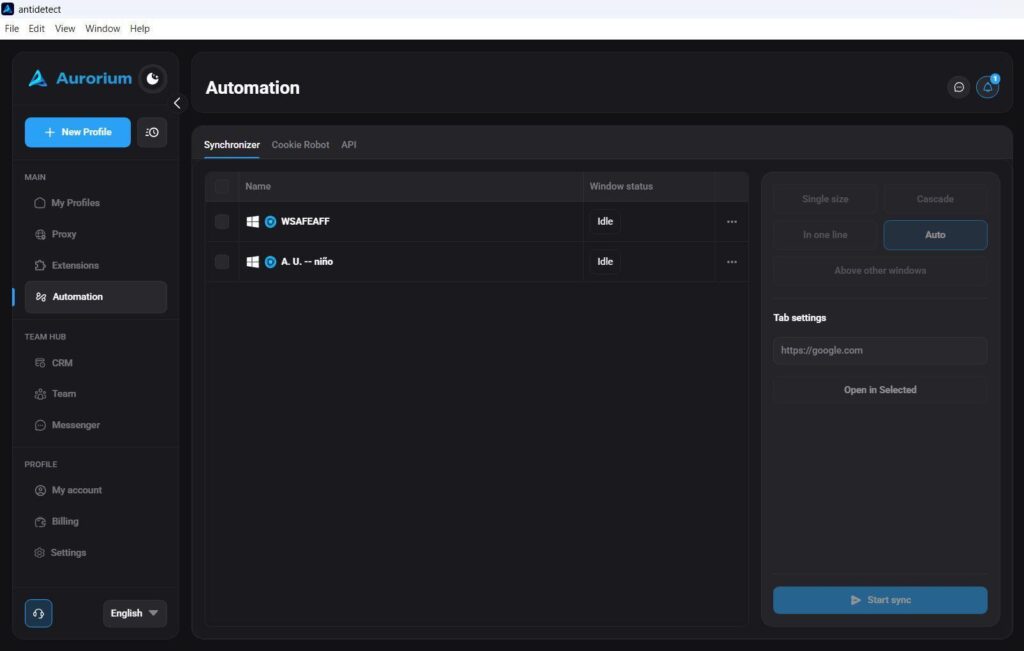Click the blue browser icon beside A. U. -- niño
1024x651 pixels.
coord(270,262)
